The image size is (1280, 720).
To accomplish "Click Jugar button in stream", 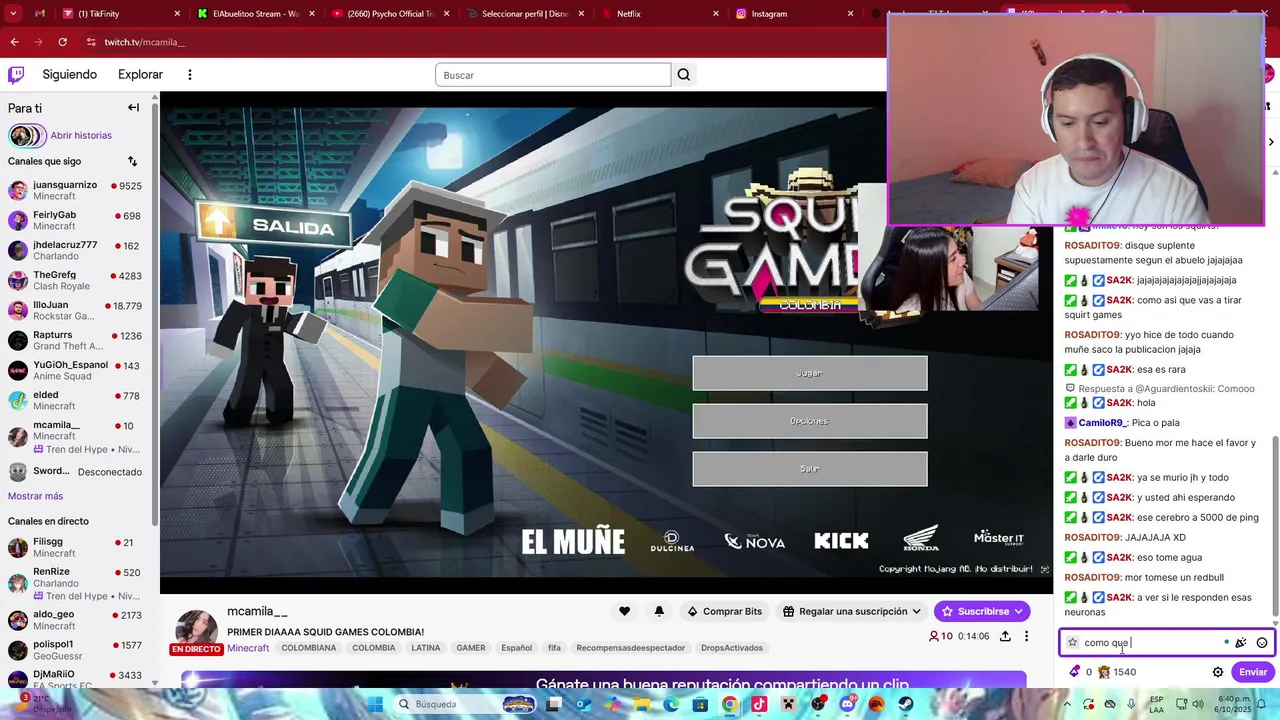I will (810, 373).
